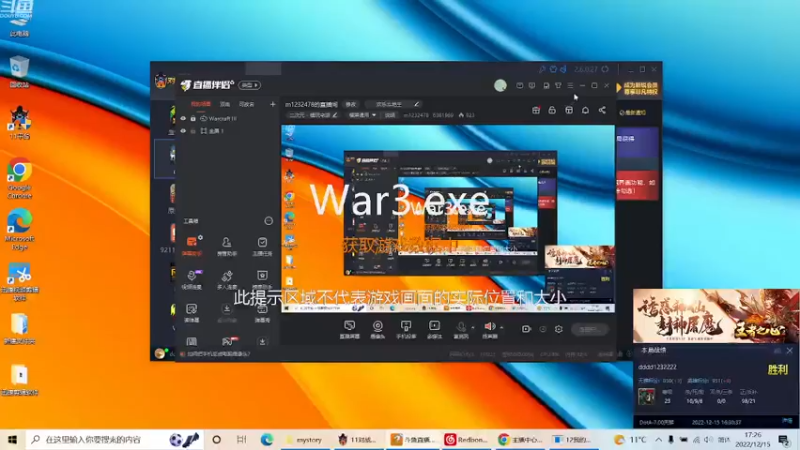Click the pill button beside the app logo
Viewport: 800px width, 450px height.
click(x=249, y=85)
